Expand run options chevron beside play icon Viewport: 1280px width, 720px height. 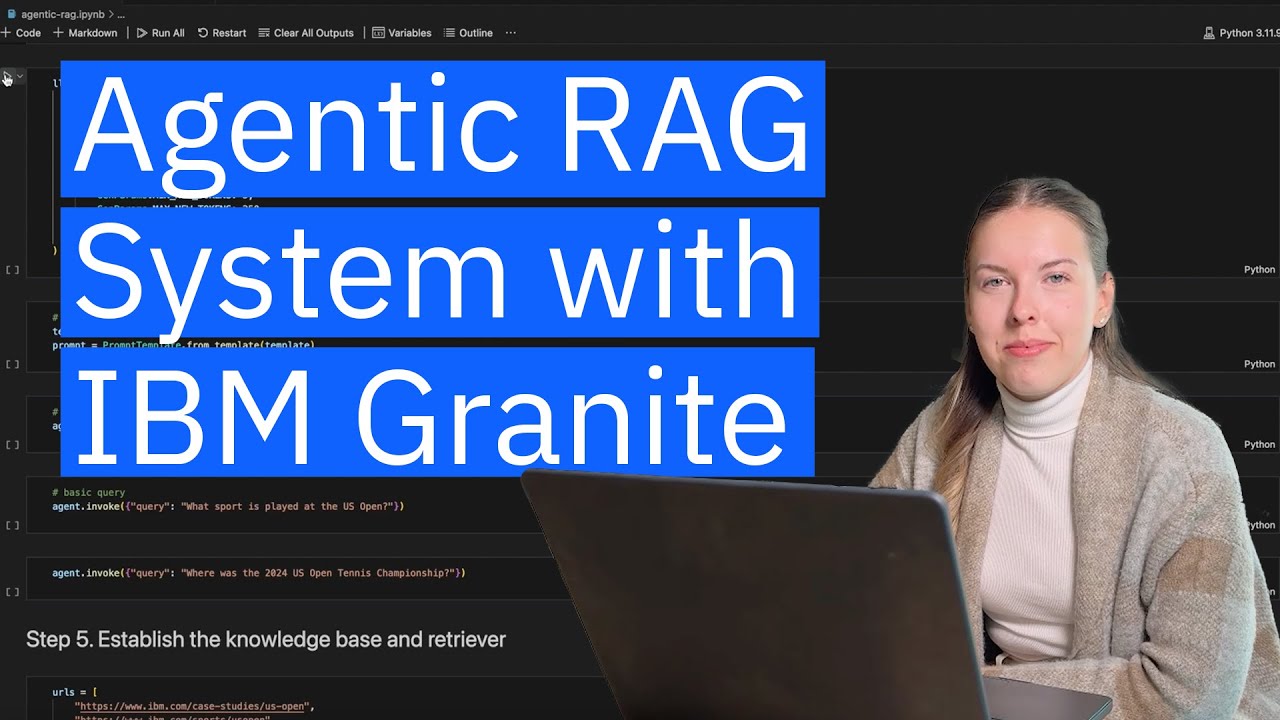(x=20, y=76)
